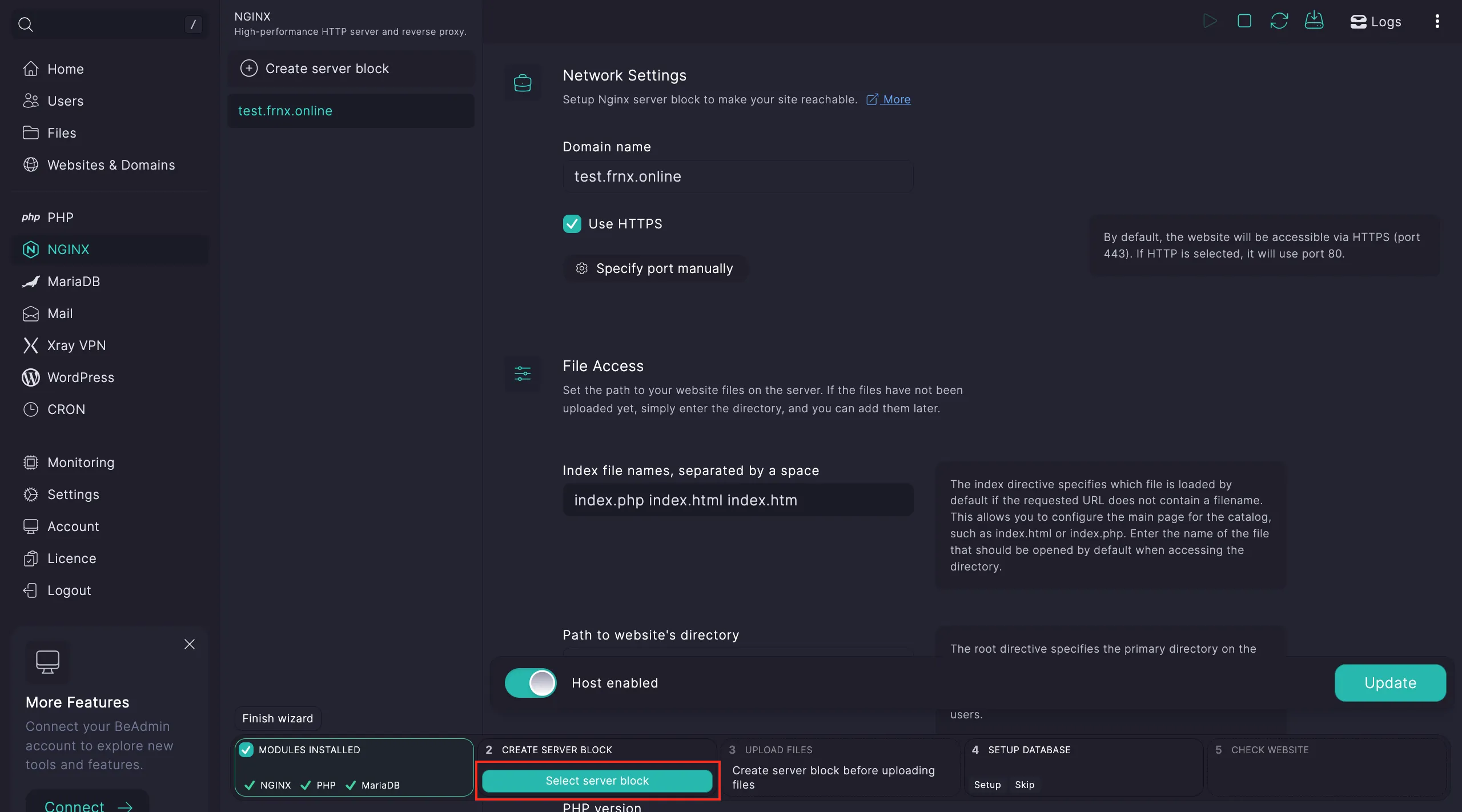
Task: Click the Xray VPN icon
Action: click(x=31, y=345)
